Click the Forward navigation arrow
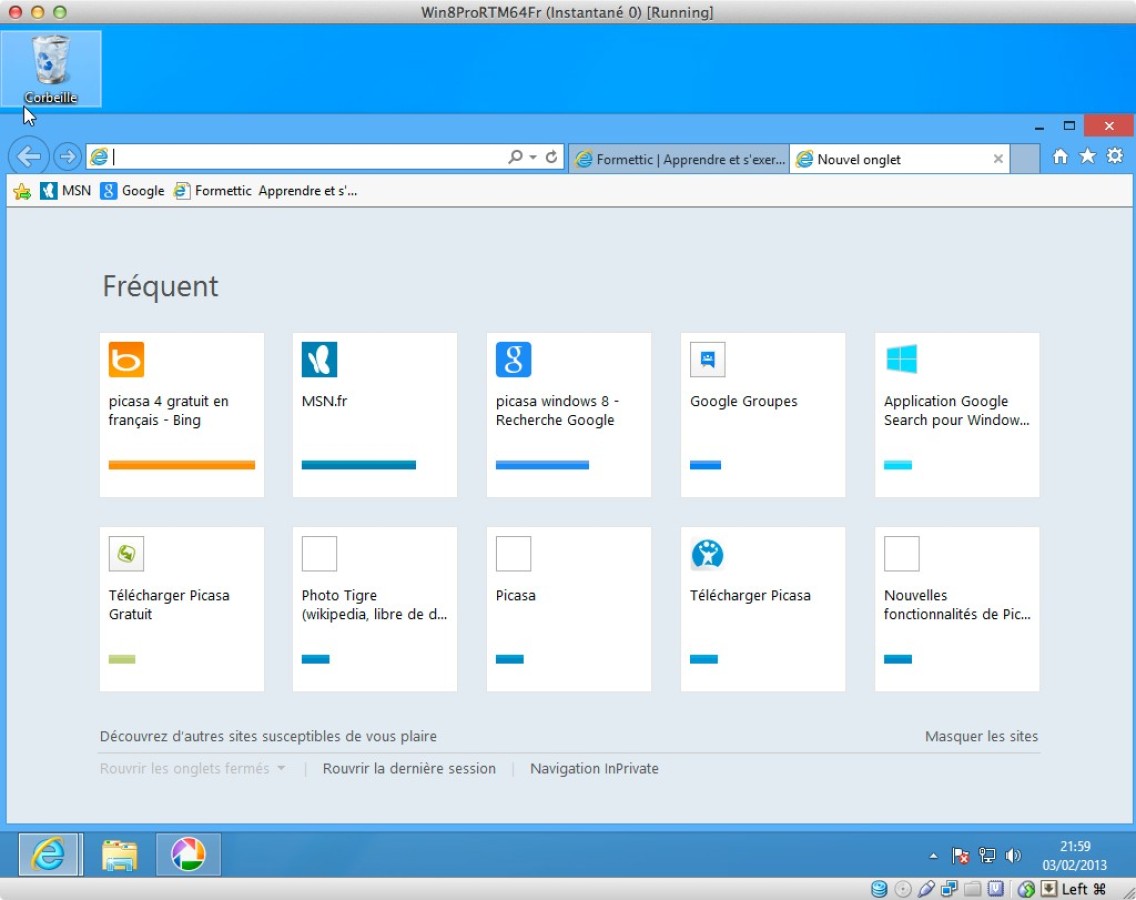The height and width of the screenshot is (900, 1136). click(67, 157)
